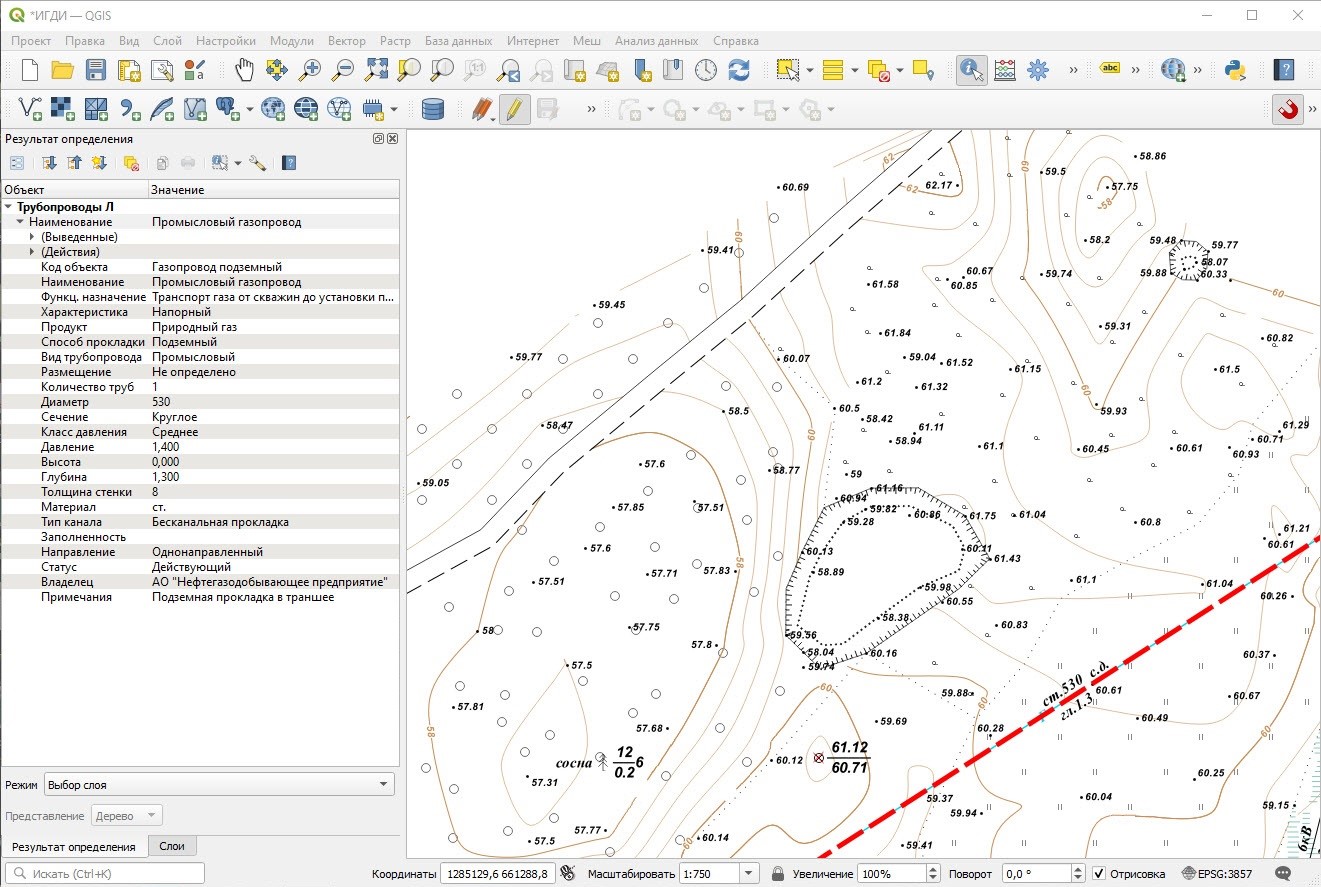Refresh the map canvas
1321x887 pixels.
point(739,70)
